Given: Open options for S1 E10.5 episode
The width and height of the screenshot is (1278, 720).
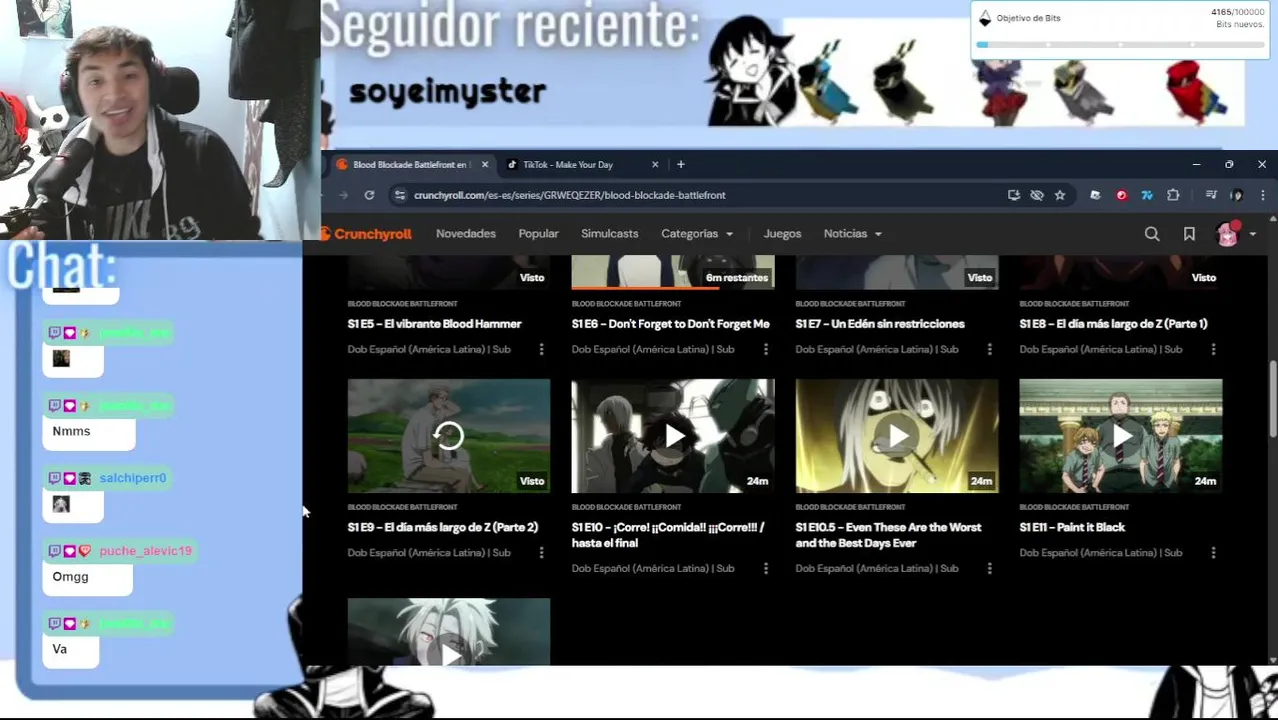Looking at the screenshot, I should (989, 568).
